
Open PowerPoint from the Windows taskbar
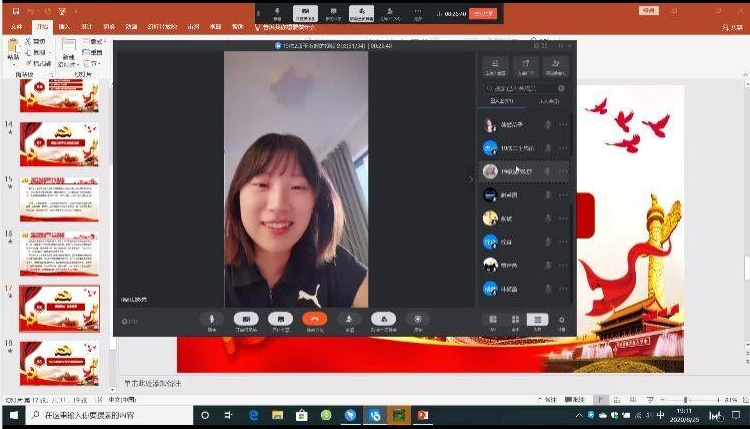tap(423, 415)
